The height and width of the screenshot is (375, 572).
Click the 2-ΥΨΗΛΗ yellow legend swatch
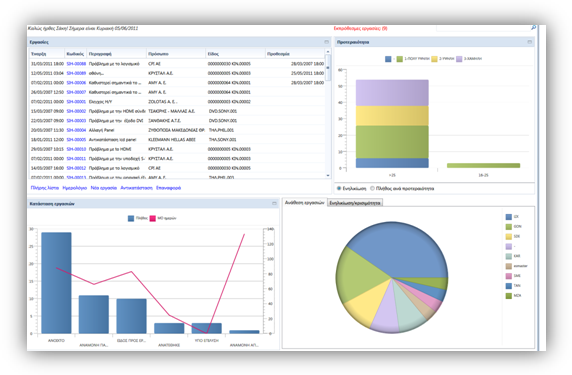pos(434,59)
